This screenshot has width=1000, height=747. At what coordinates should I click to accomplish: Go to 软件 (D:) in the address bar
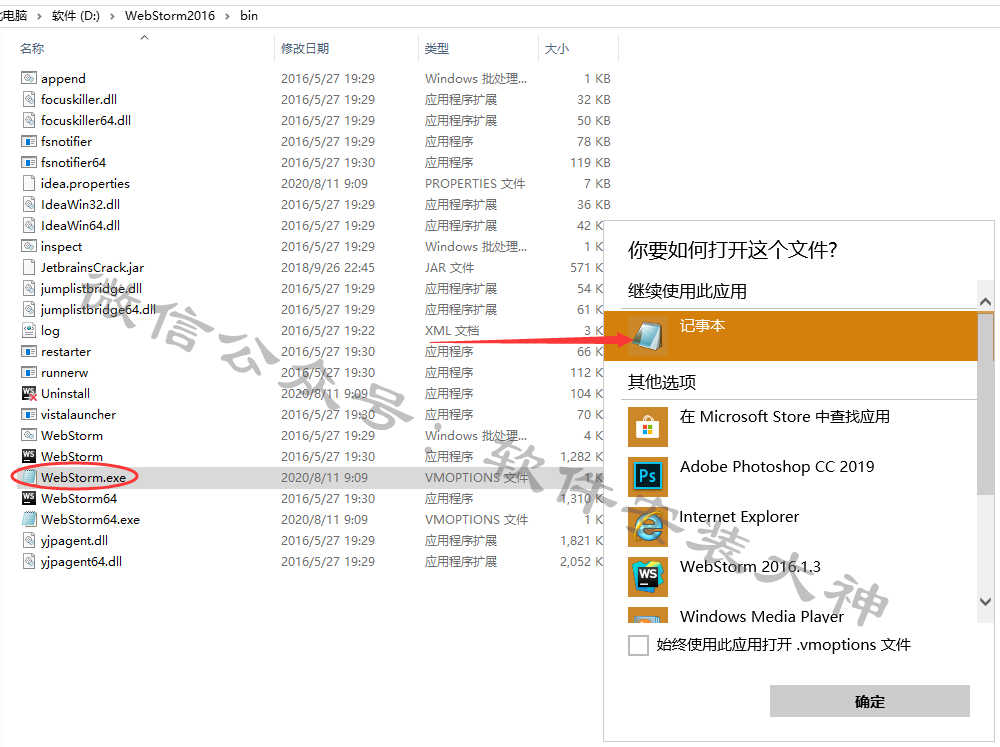pos(76,16)
